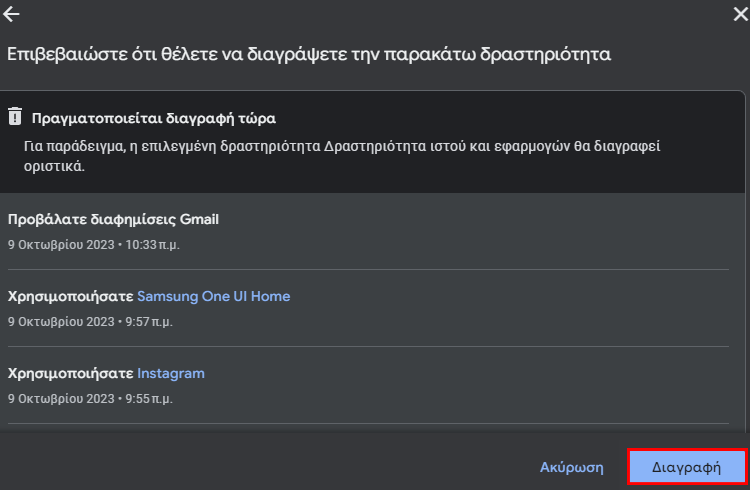Open the Instagram link
This screenshot has height=490, width=750.
(171, 373)
